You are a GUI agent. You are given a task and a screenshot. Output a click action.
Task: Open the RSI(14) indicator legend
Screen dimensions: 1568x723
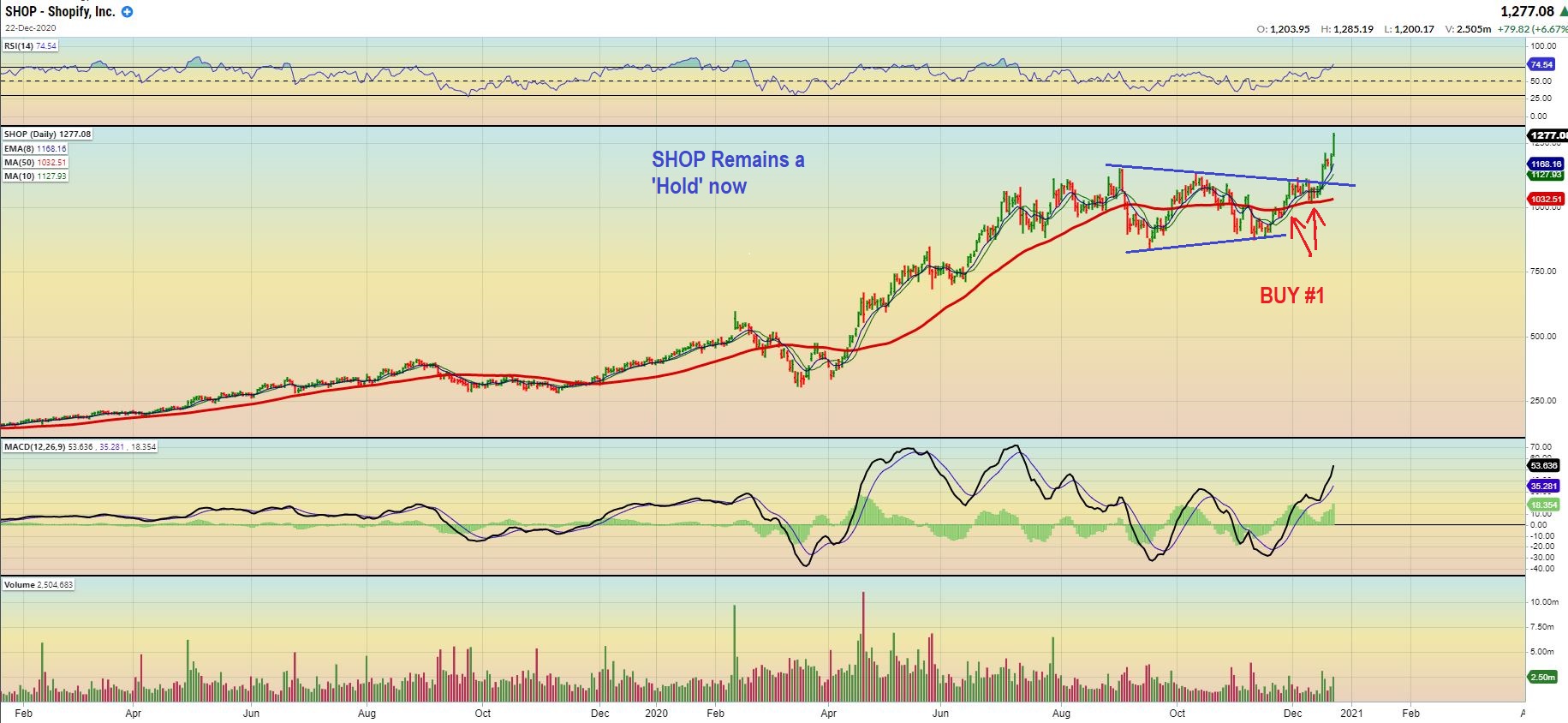(31, 45)
